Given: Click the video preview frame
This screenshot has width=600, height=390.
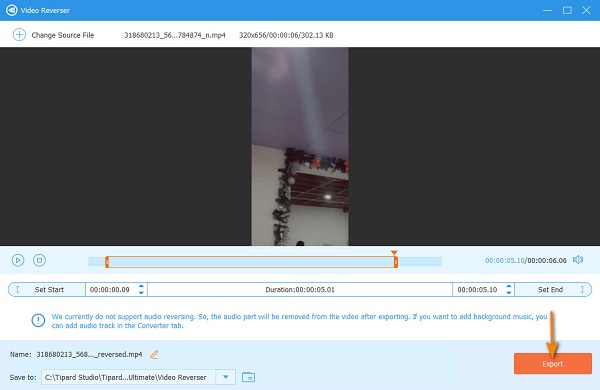Looking at the screenshot, I should click(300, 146).
